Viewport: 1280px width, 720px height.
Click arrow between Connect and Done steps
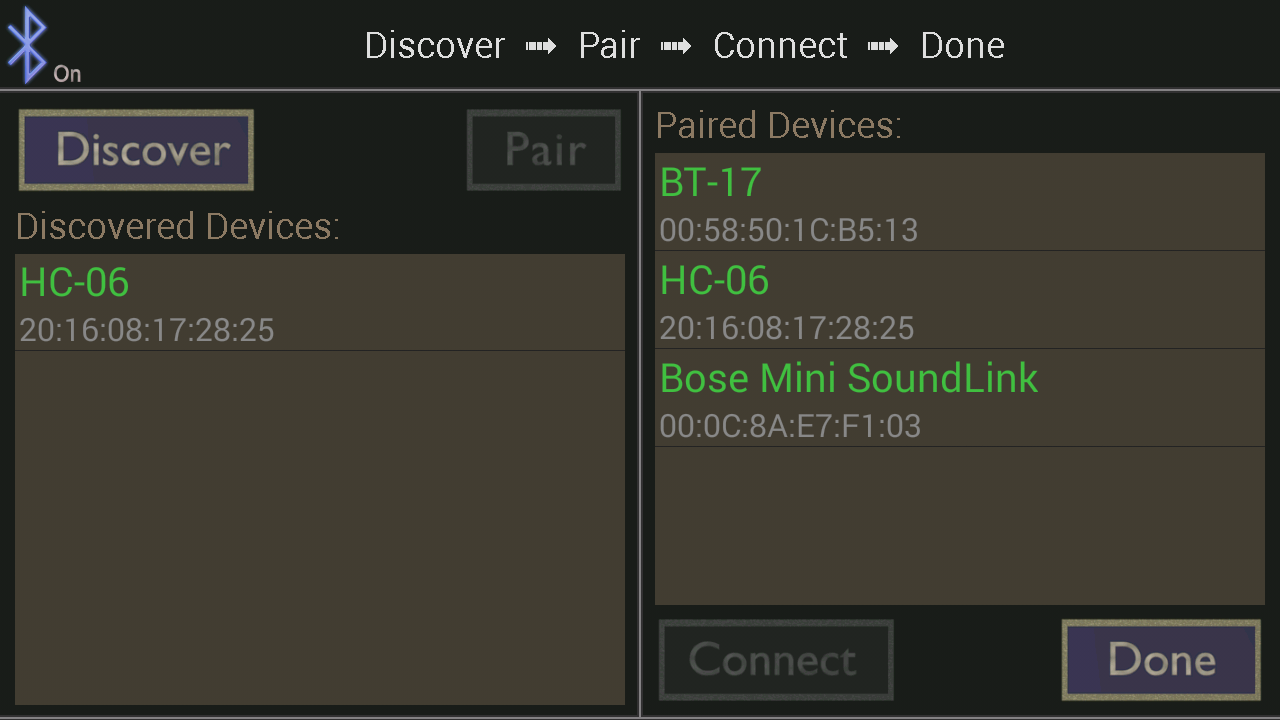pos(883,47)
